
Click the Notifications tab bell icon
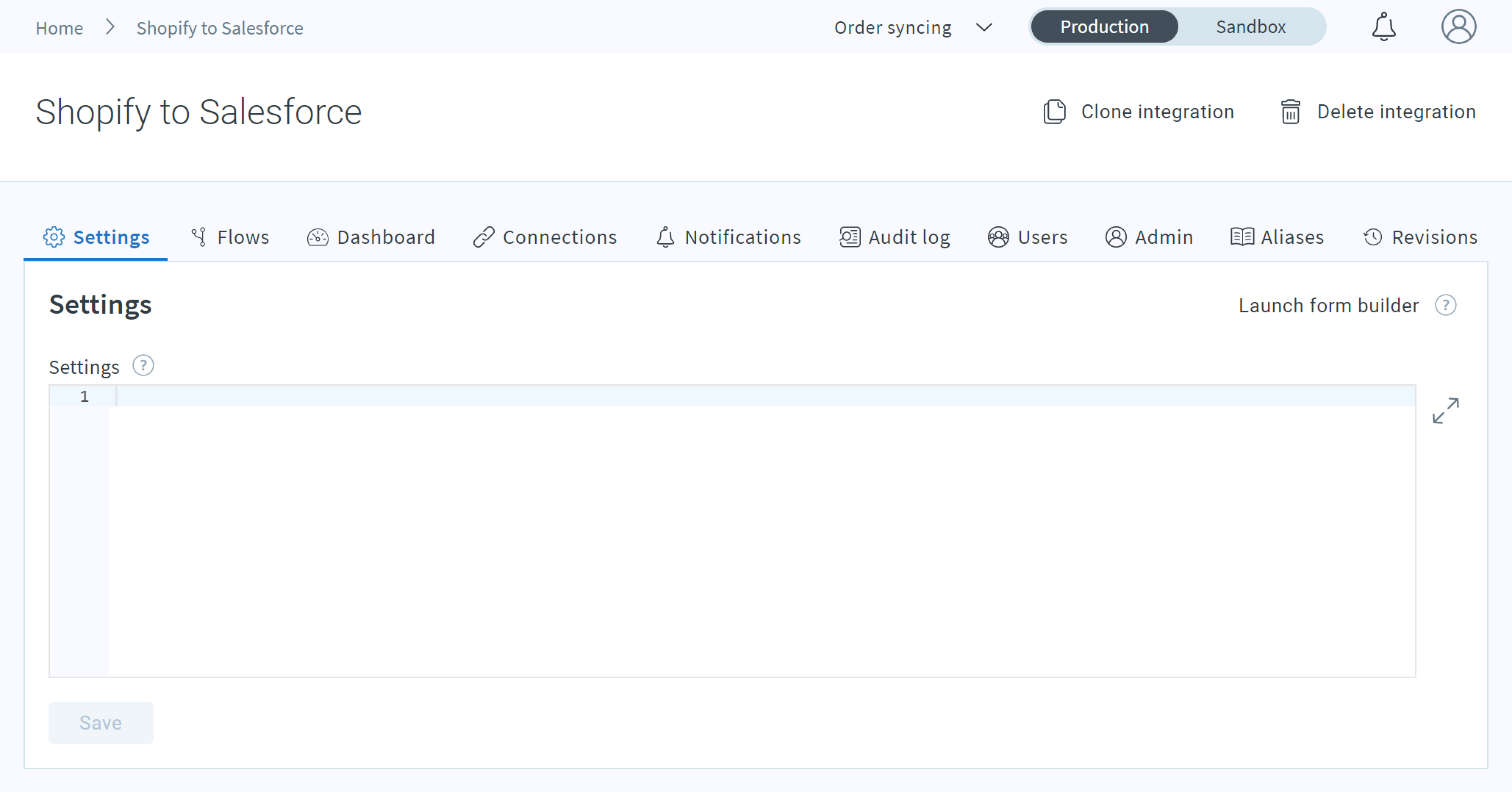pos(665,237)
